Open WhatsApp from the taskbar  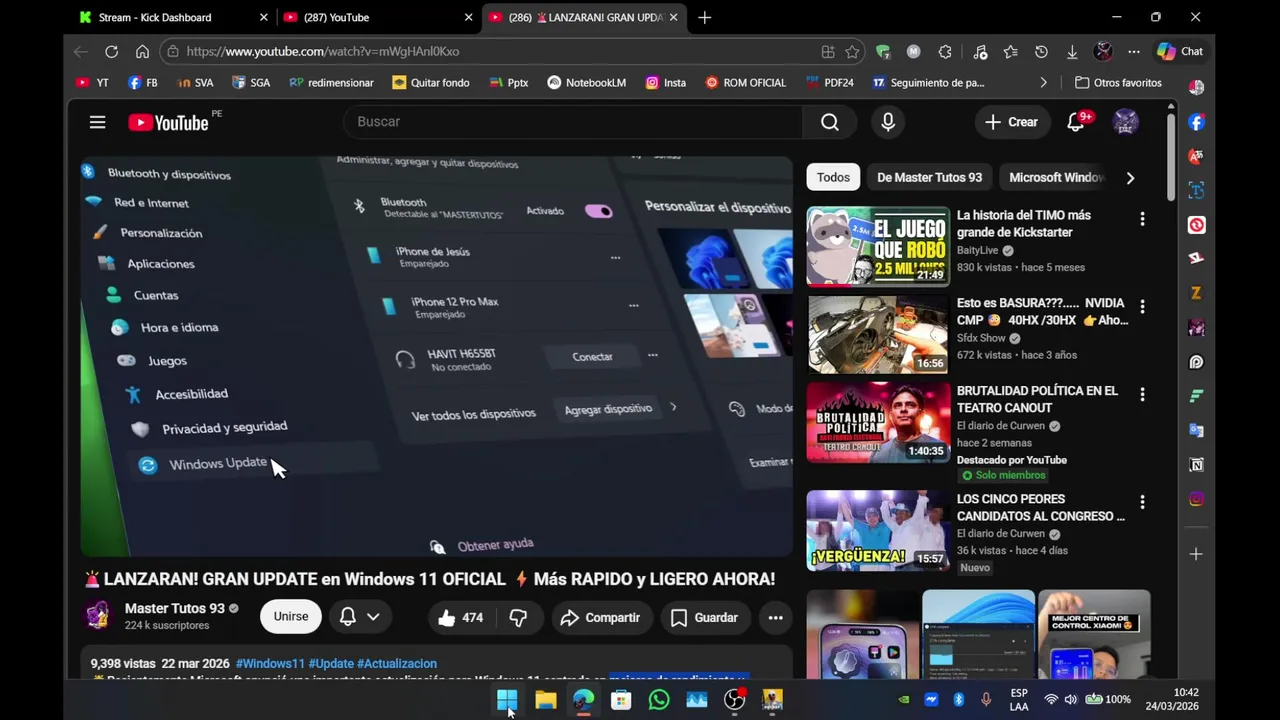tap(659, 700)
